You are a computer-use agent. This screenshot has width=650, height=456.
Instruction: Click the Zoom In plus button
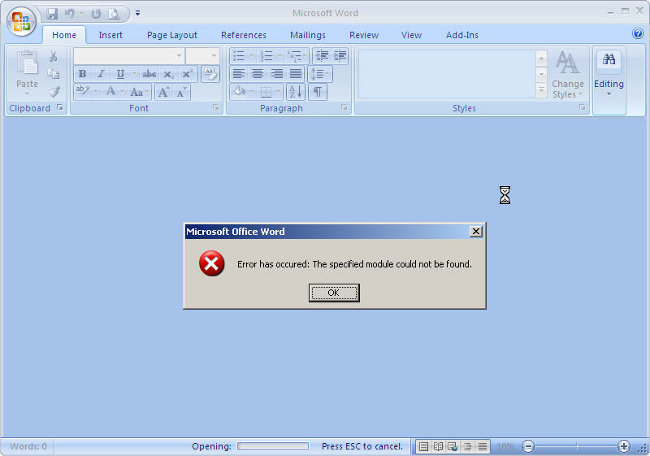coord(624,446)
